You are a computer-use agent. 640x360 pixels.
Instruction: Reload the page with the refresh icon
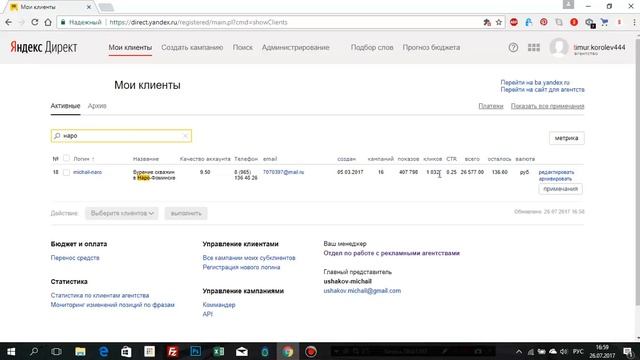coord(35,22)
